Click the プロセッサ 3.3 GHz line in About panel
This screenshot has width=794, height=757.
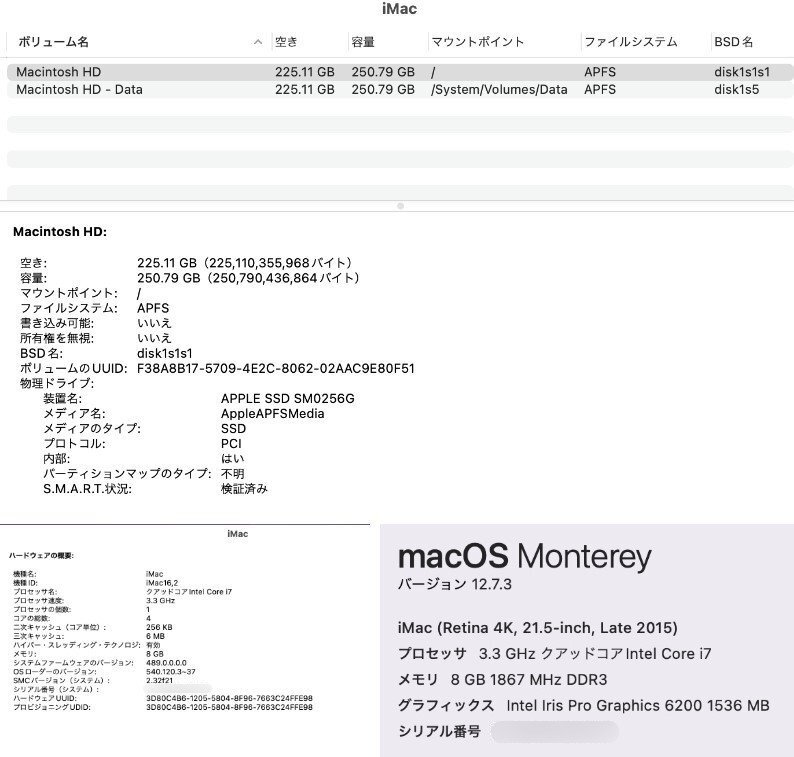click(x=555, y=654)
